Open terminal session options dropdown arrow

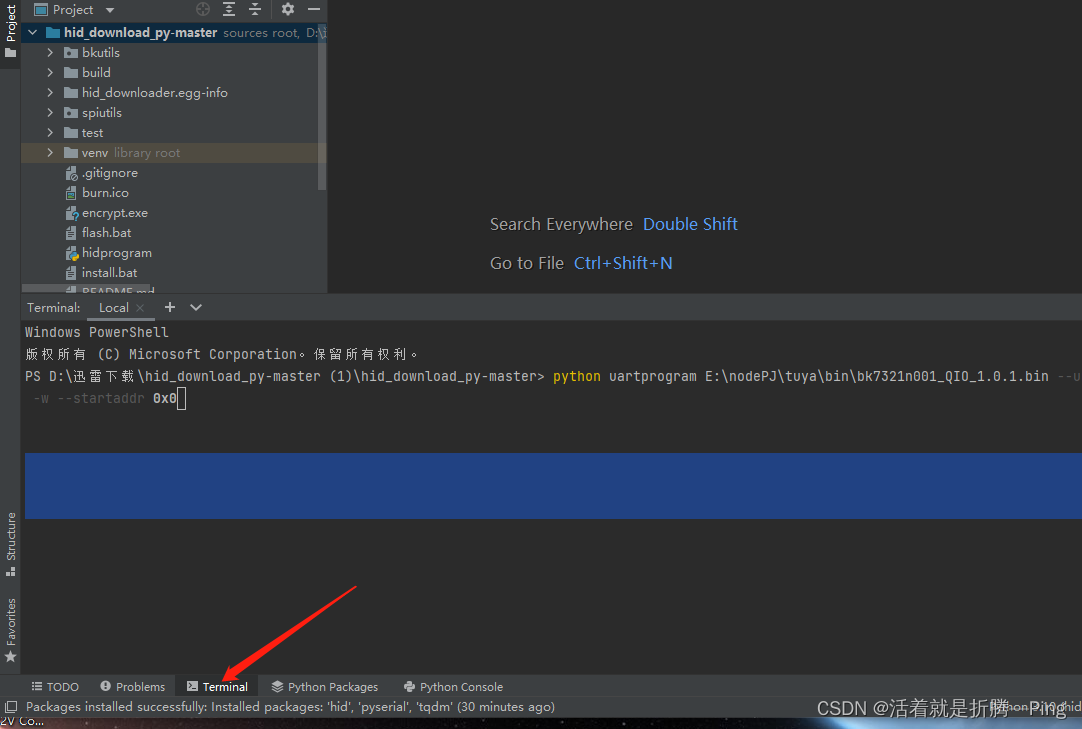tap(196, 307)
